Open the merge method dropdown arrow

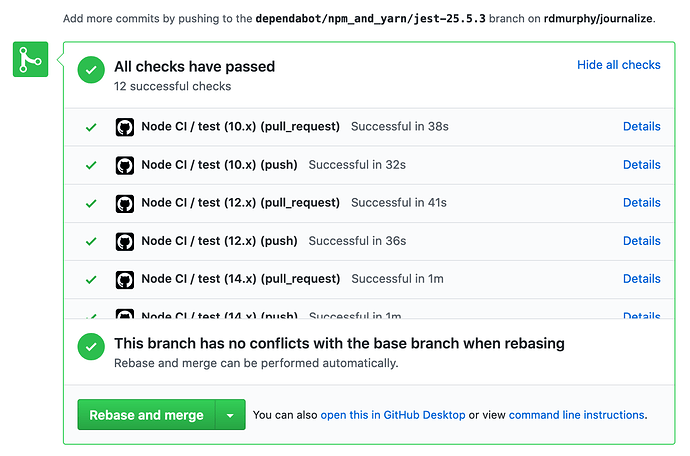(x=231, y=415)
